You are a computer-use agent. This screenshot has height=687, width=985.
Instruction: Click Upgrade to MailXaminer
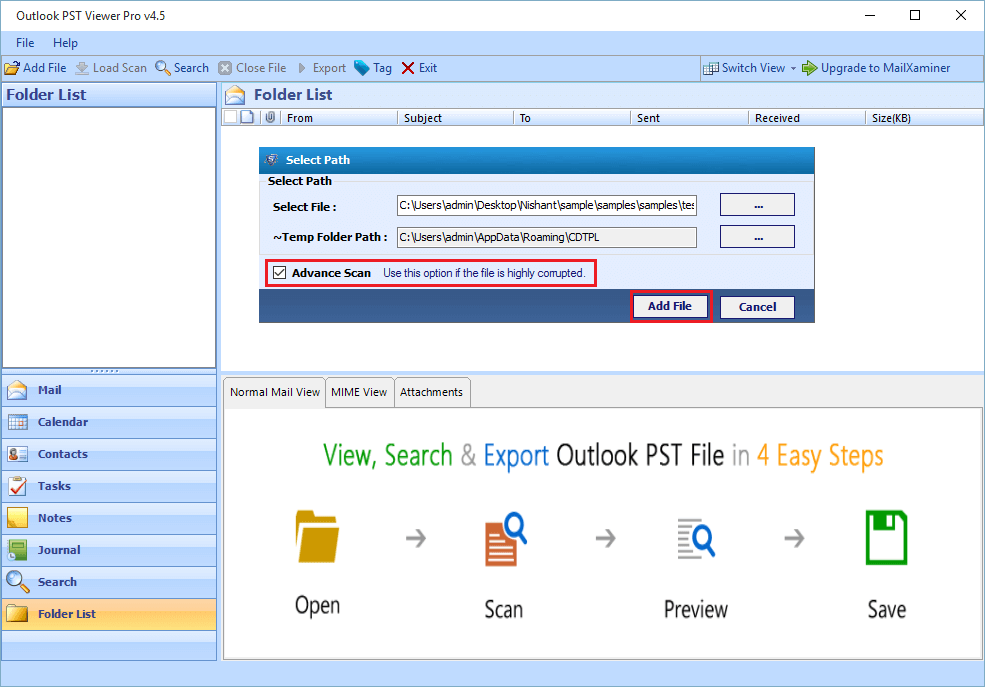pos(876,68)
